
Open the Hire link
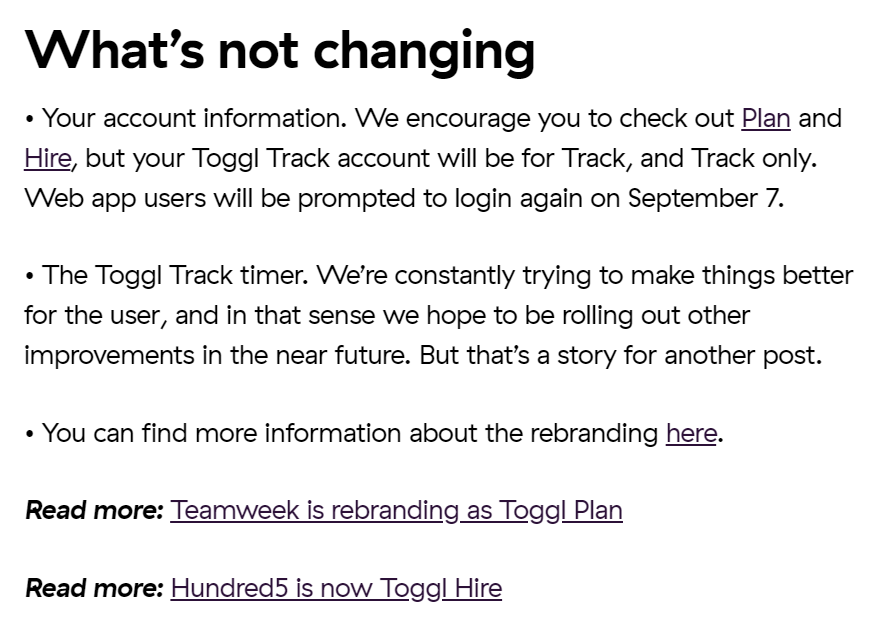coord(48,159)
